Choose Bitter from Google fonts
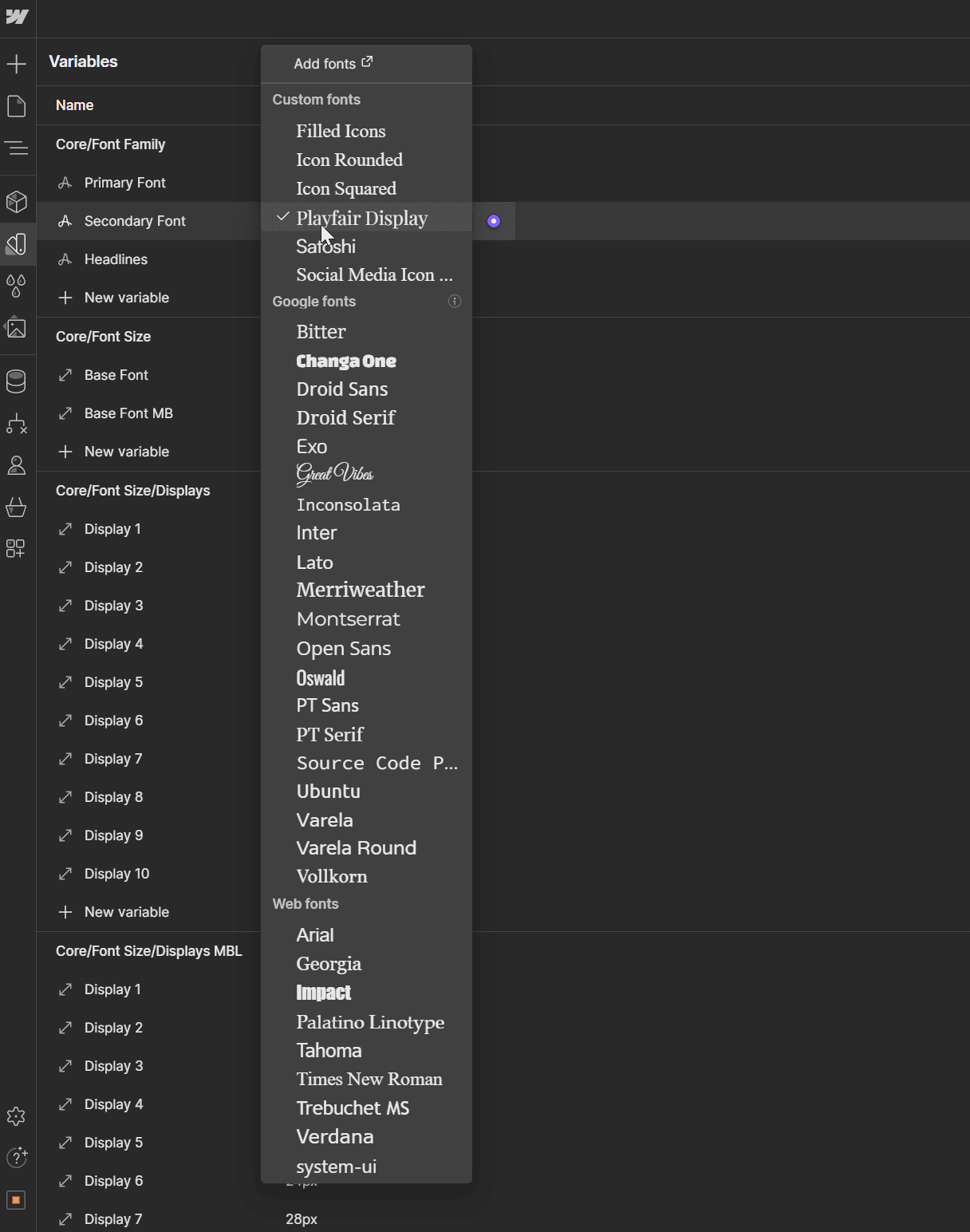The height and width of the screenshot is (1232, 970). (366, 332)
